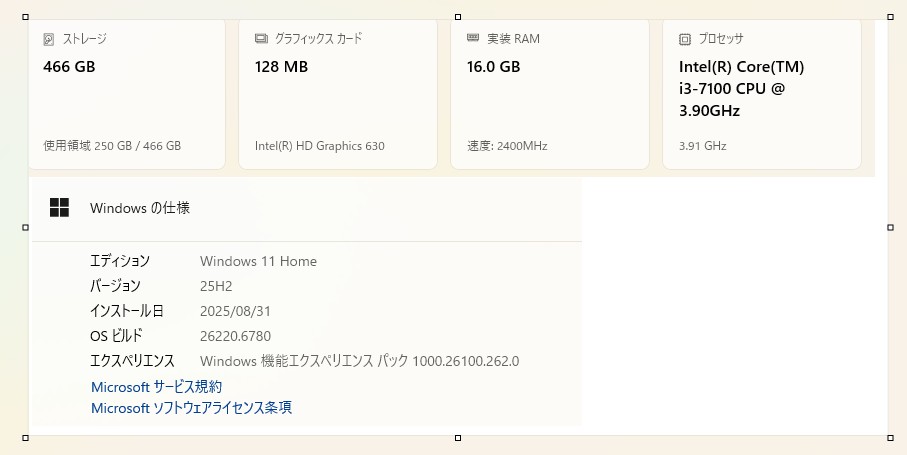The width and height of the screenshot is (907, 455).
Task: Click the top-center selection resize handle
Action: point(458,17)
